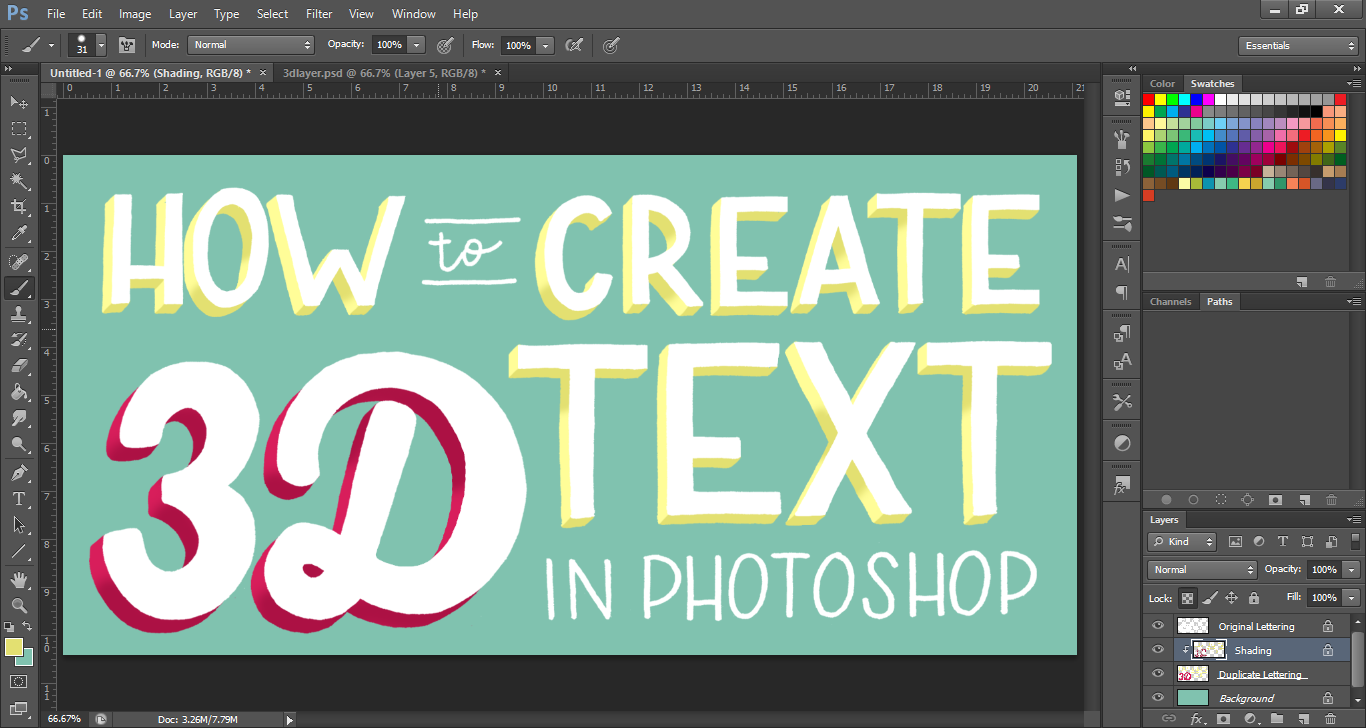The image size is (1366, 728).
Task: Toggle visibility of Duplicate Lettering layer
Action: click(1158, 674)
